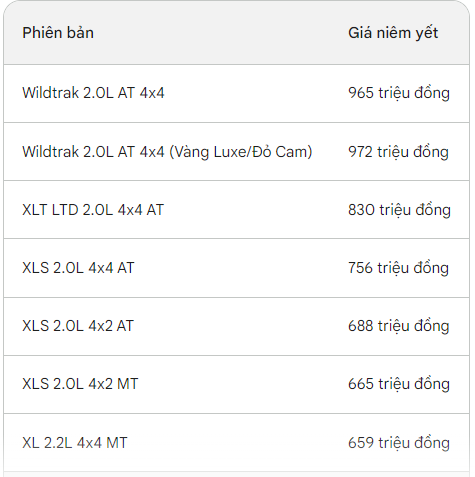Click the 965 triệu đồng price
Image resolution: width=475 pixels, height=477 pixels.
399,93
